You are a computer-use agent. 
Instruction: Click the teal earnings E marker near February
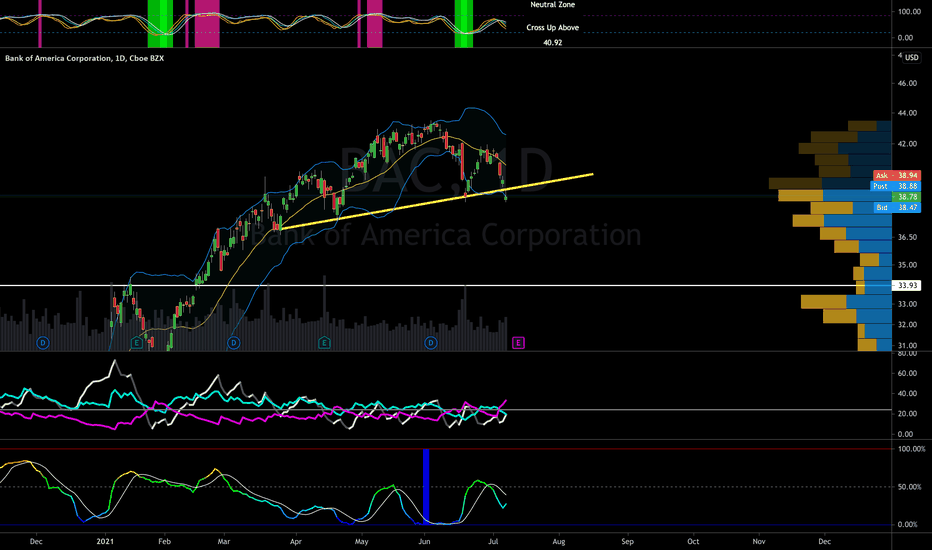137,342
